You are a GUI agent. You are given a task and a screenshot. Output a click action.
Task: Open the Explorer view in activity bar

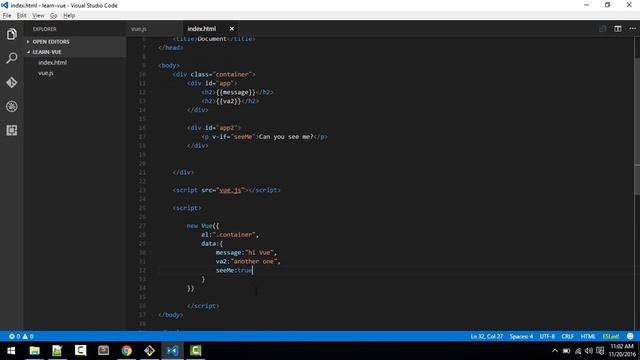click(x=11, y=34)
